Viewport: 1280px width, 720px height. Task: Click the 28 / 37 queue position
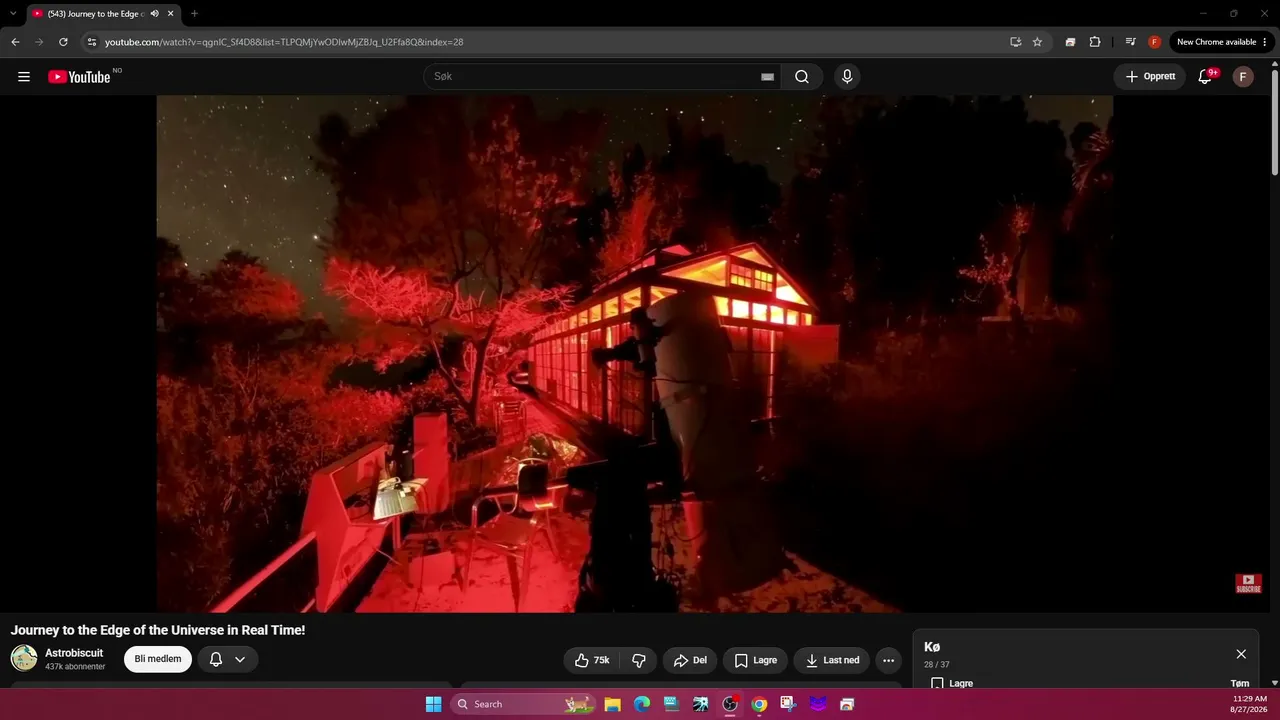937,665
